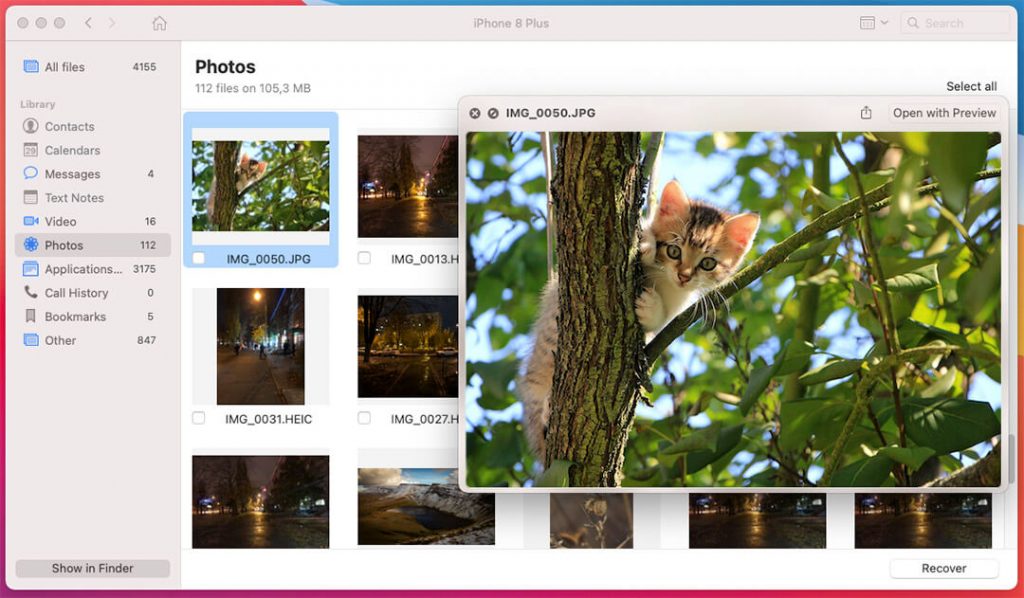This screenshot has width=1024, height=598.
Task: Click Select all above the photo grid
Action: click(971, 86)
